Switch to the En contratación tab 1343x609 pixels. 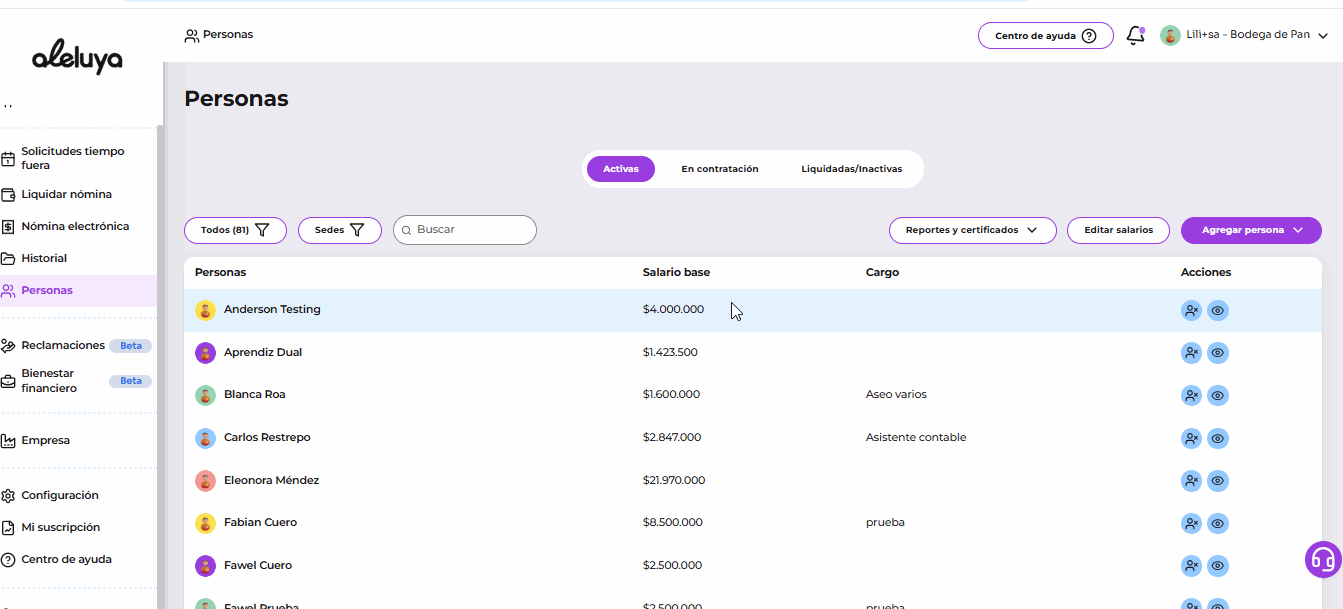click(719, 169)
